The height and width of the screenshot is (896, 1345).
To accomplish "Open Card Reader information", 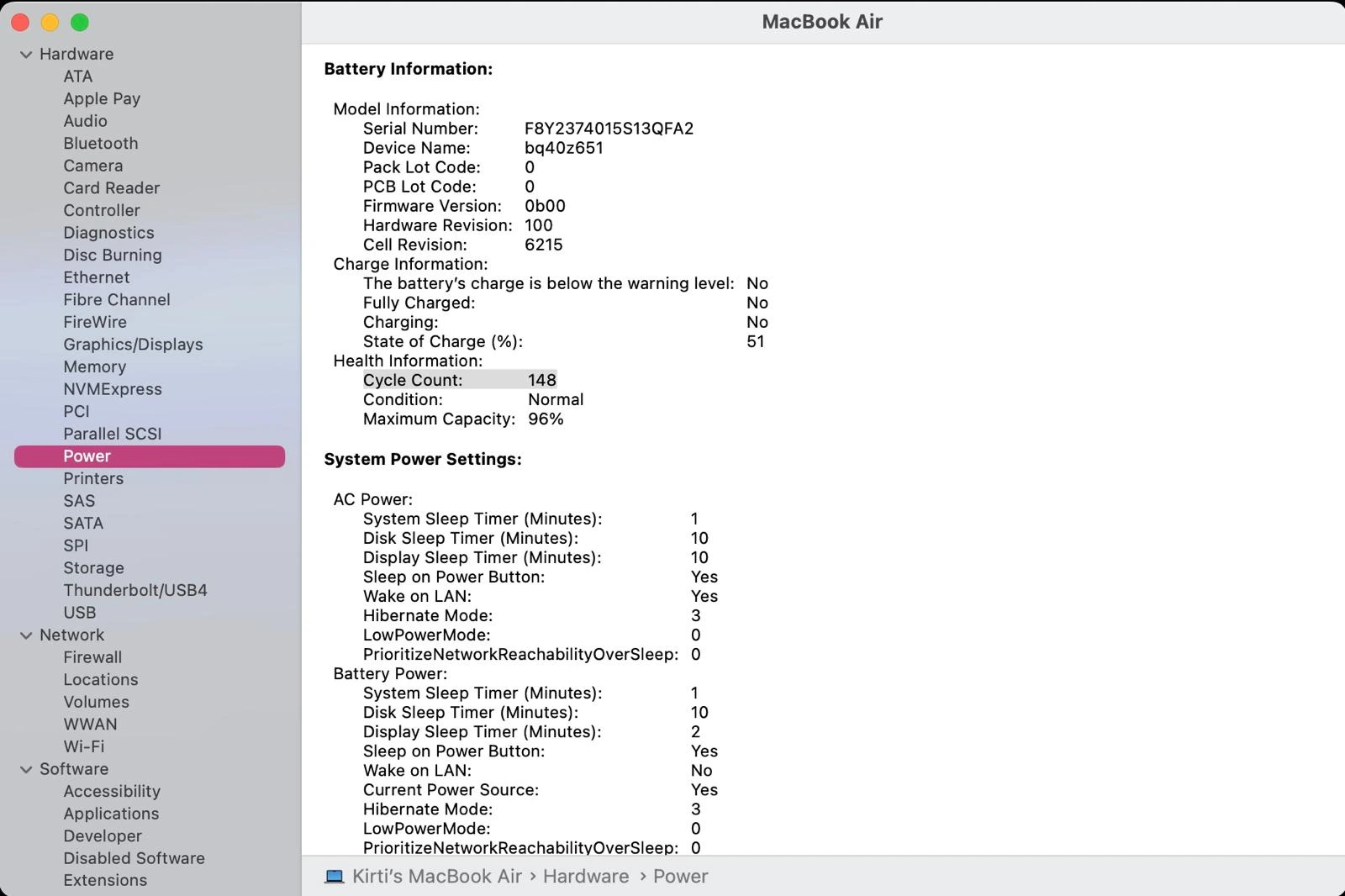I will [112, 188].
